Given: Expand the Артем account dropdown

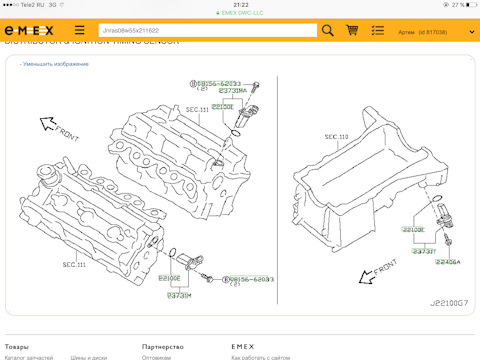Looking at the screenshot, I should point(472,32).
